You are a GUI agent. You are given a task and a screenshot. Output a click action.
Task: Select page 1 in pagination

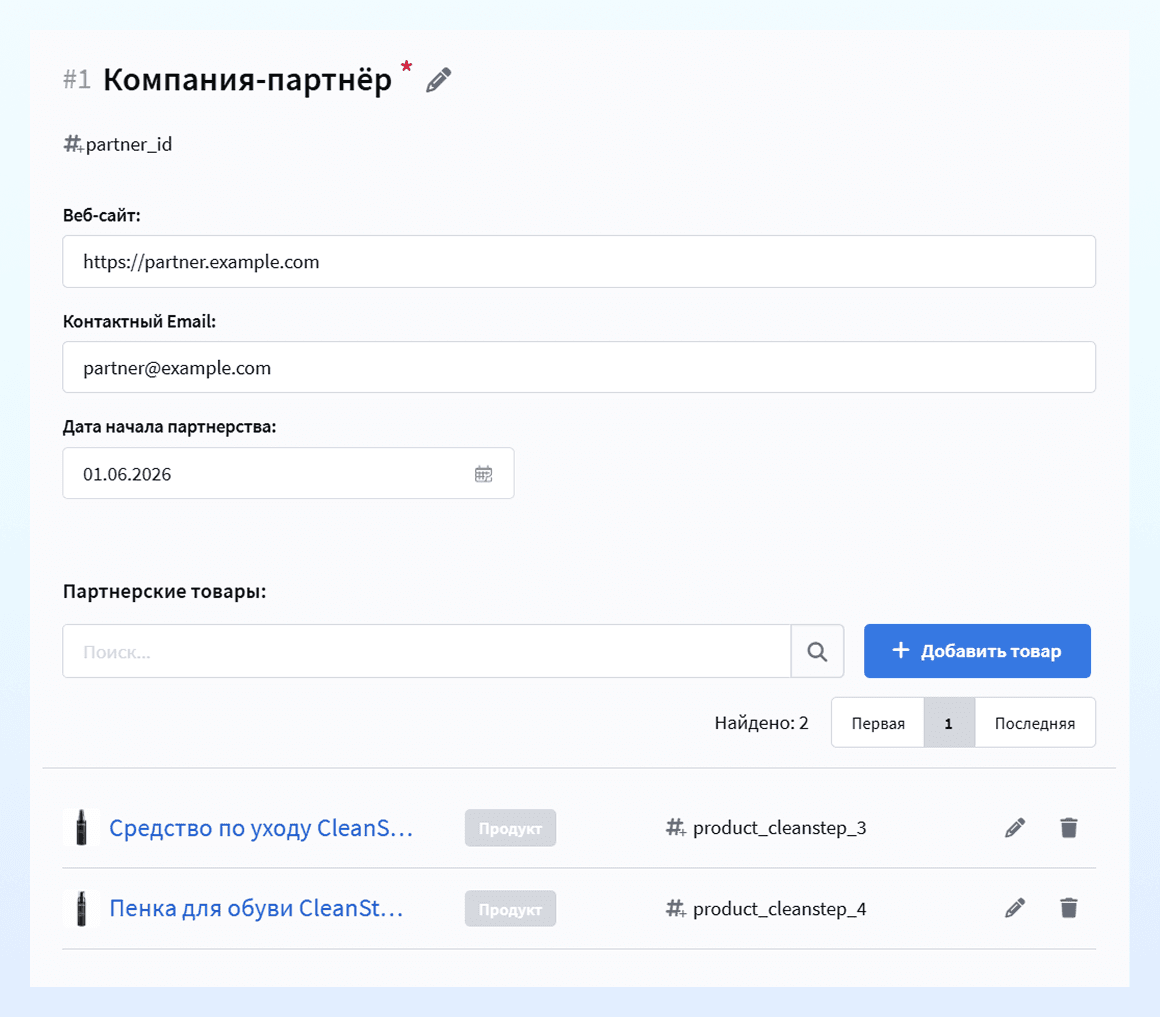tap(948, 723)
